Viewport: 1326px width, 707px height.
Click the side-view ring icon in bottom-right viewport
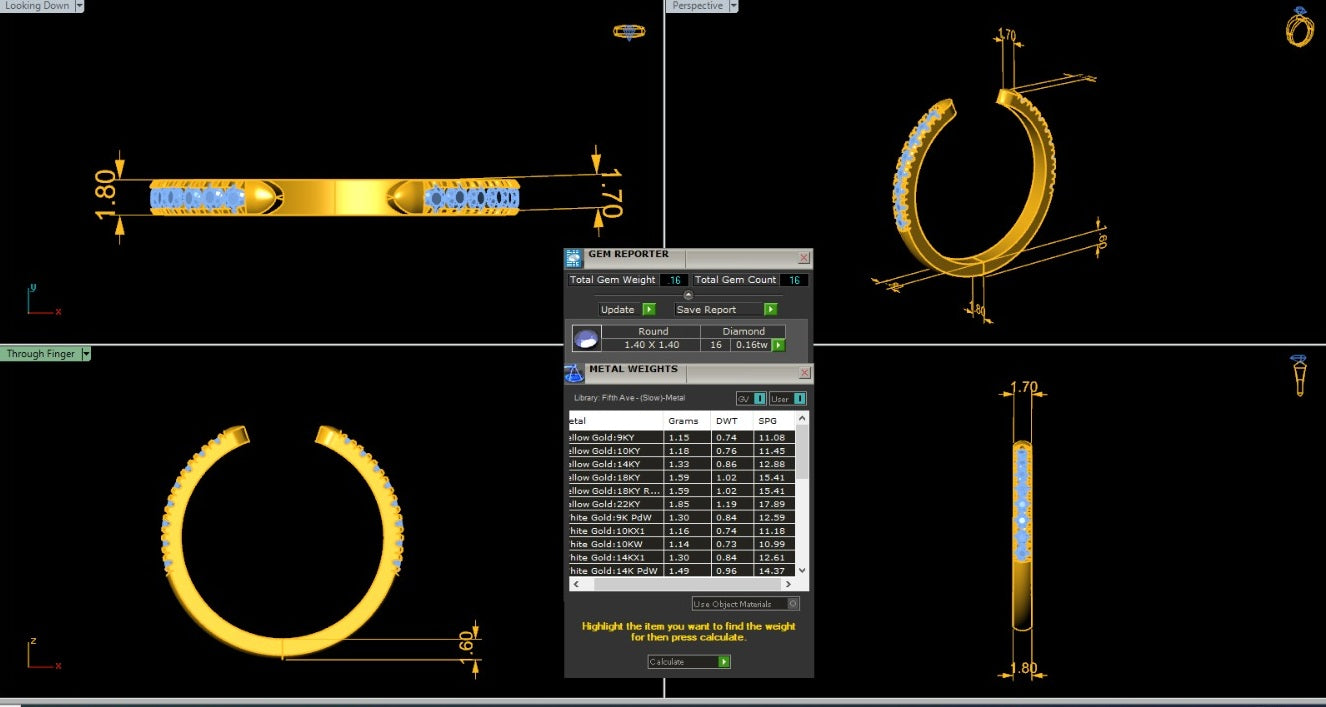point(1298,376)
